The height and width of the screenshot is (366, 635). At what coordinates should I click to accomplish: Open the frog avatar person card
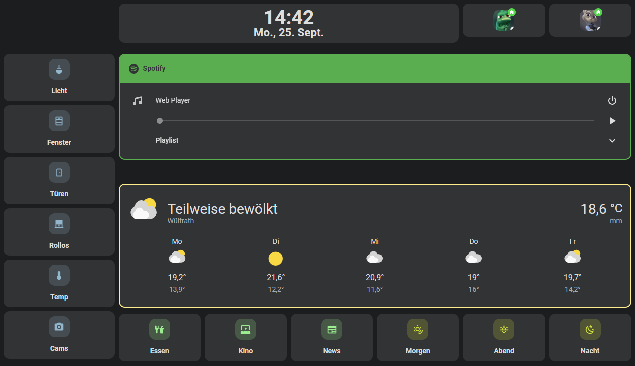(x=504, y=21)
